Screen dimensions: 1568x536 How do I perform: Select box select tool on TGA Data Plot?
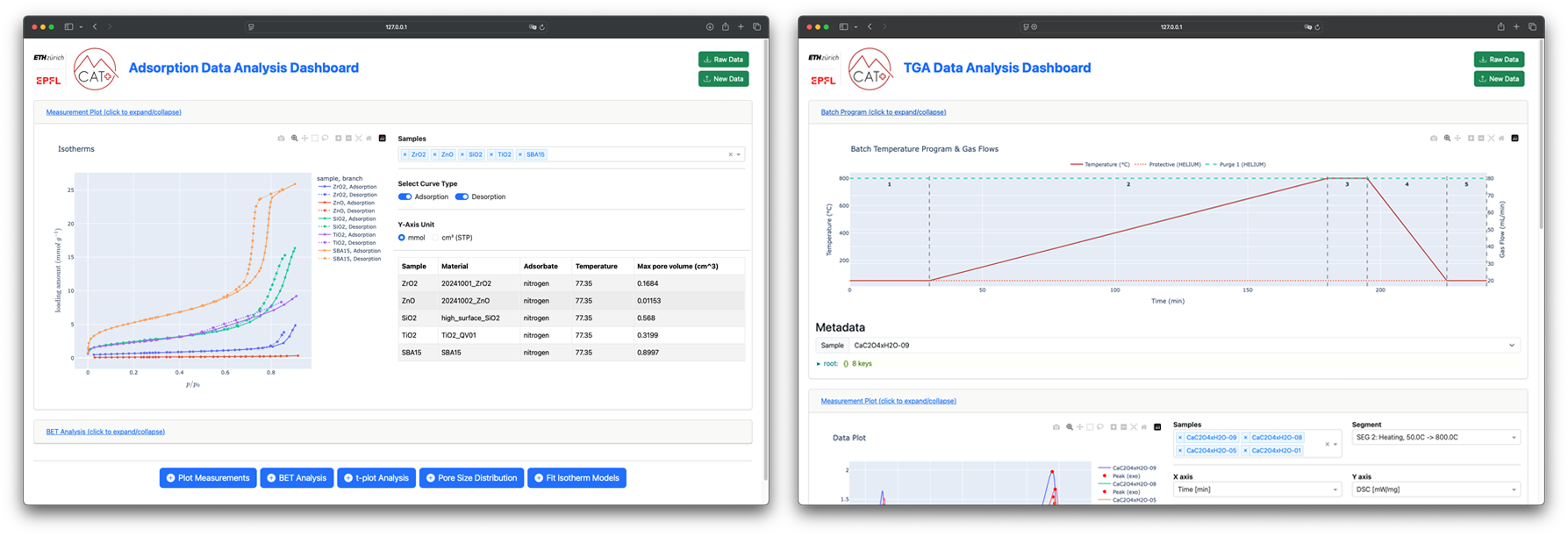click(x=1090, y=427)
